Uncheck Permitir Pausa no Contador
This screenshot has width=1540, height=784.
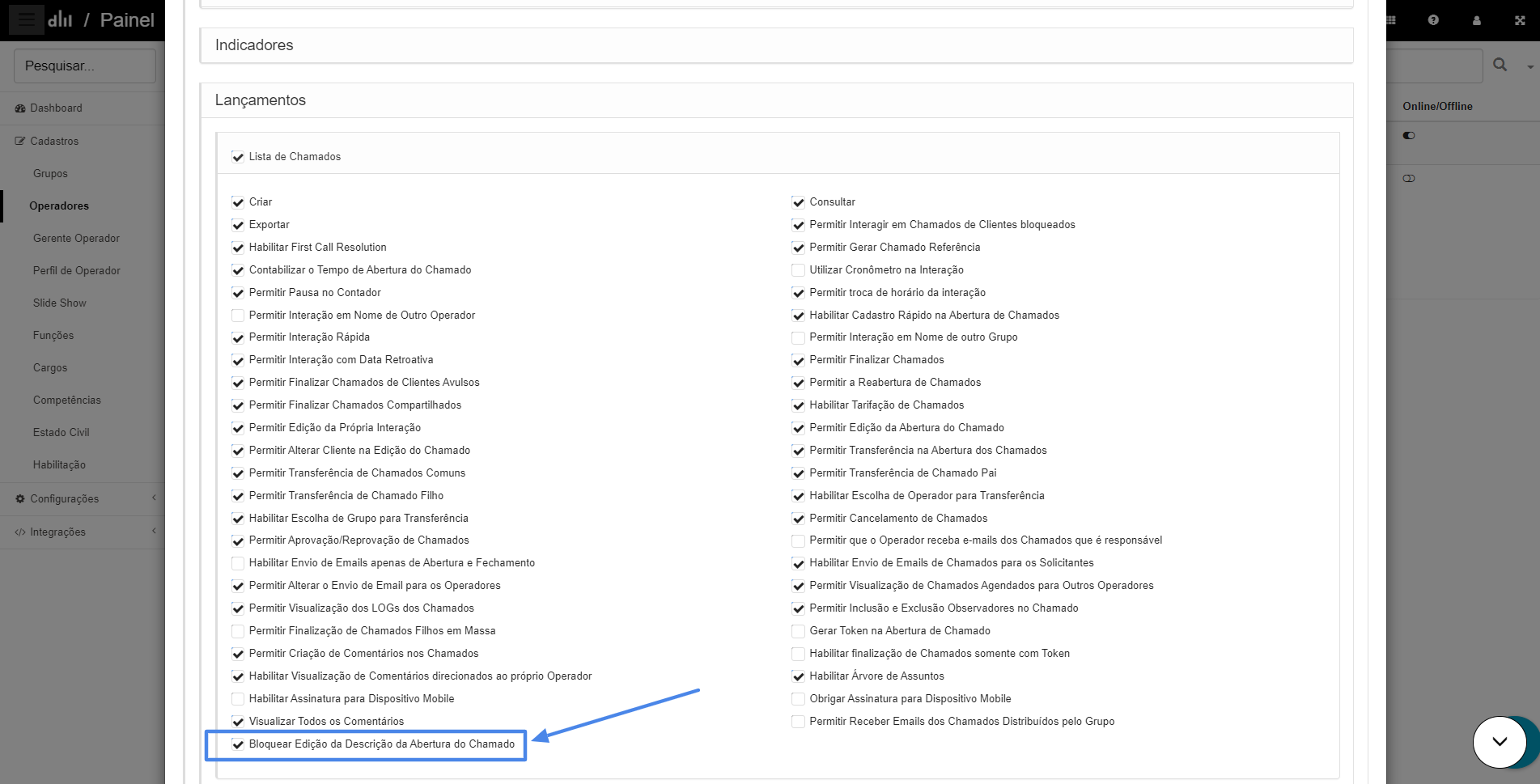[x=238, y=293]
